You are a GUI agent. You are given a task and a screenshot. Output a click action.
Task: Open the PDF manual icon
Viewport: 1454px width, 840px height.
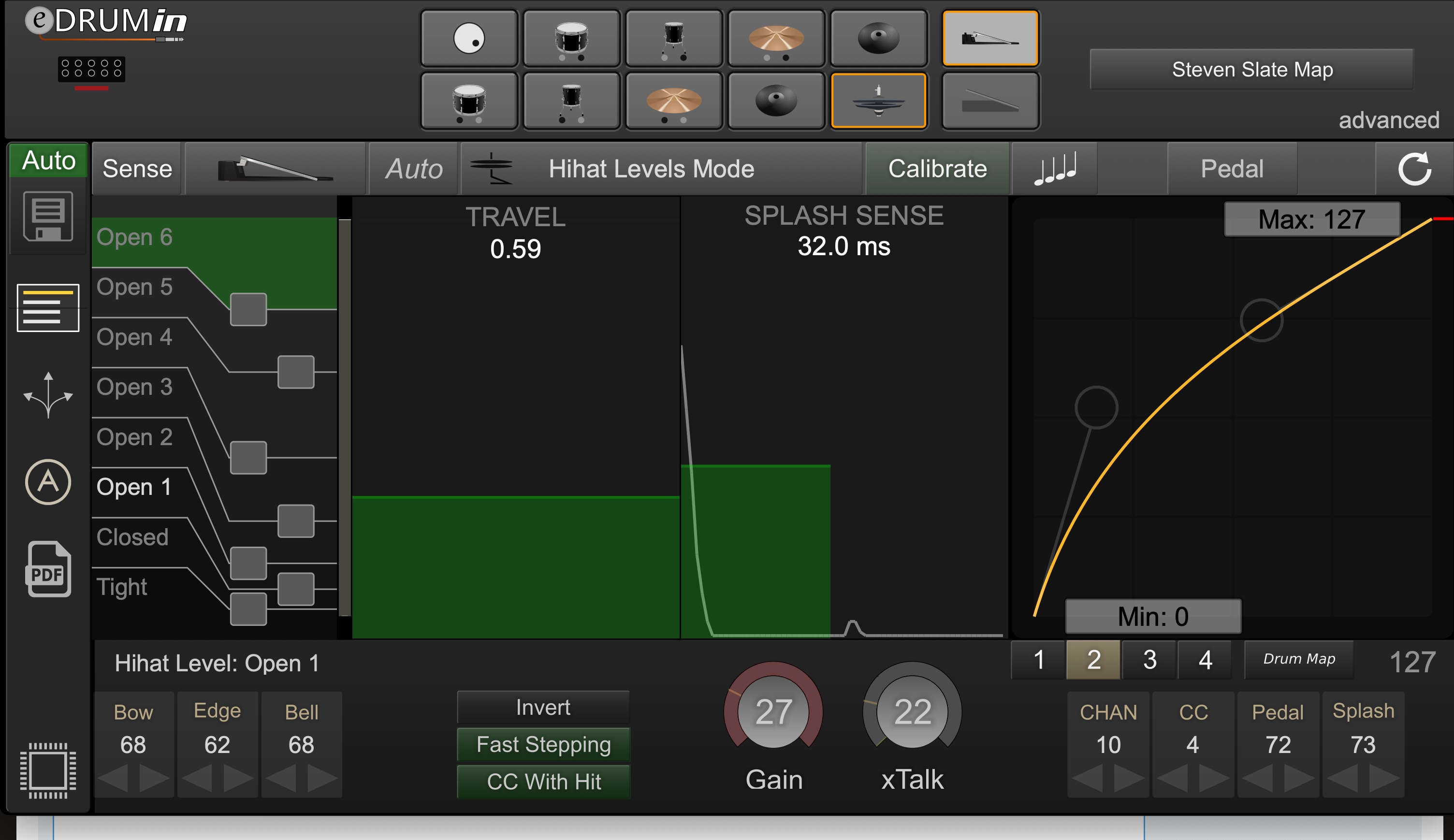pyautogui.click(x=48, y=569)
